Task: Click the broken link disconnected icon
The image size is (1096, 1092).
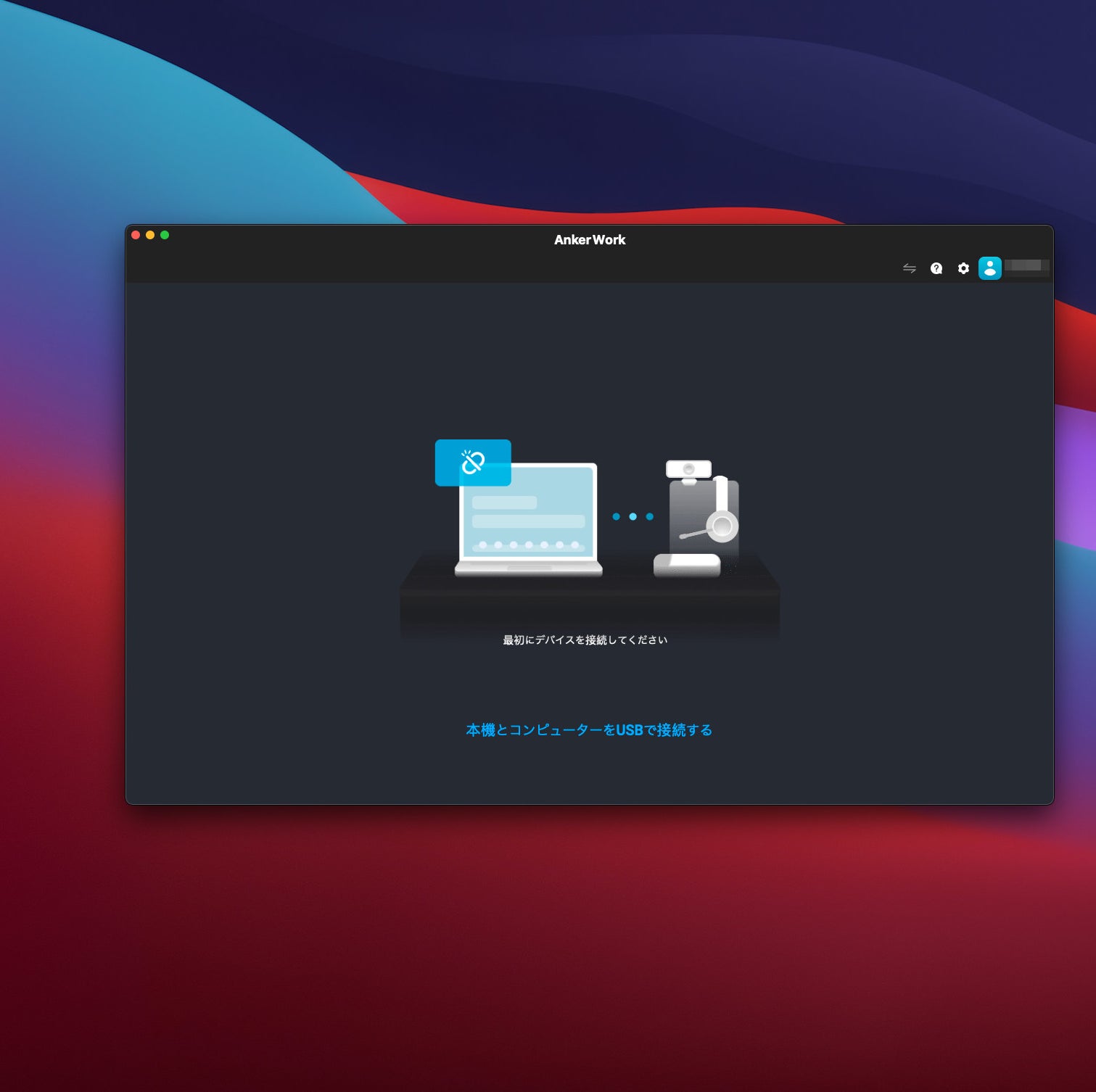Action: tap(473, 462)
